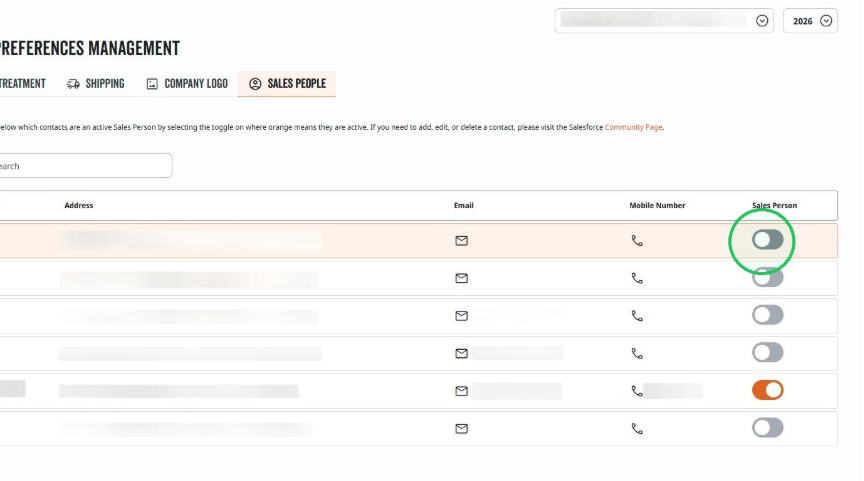Click the phone icon in last row
The image size is (864, 481).
point(637,428)
